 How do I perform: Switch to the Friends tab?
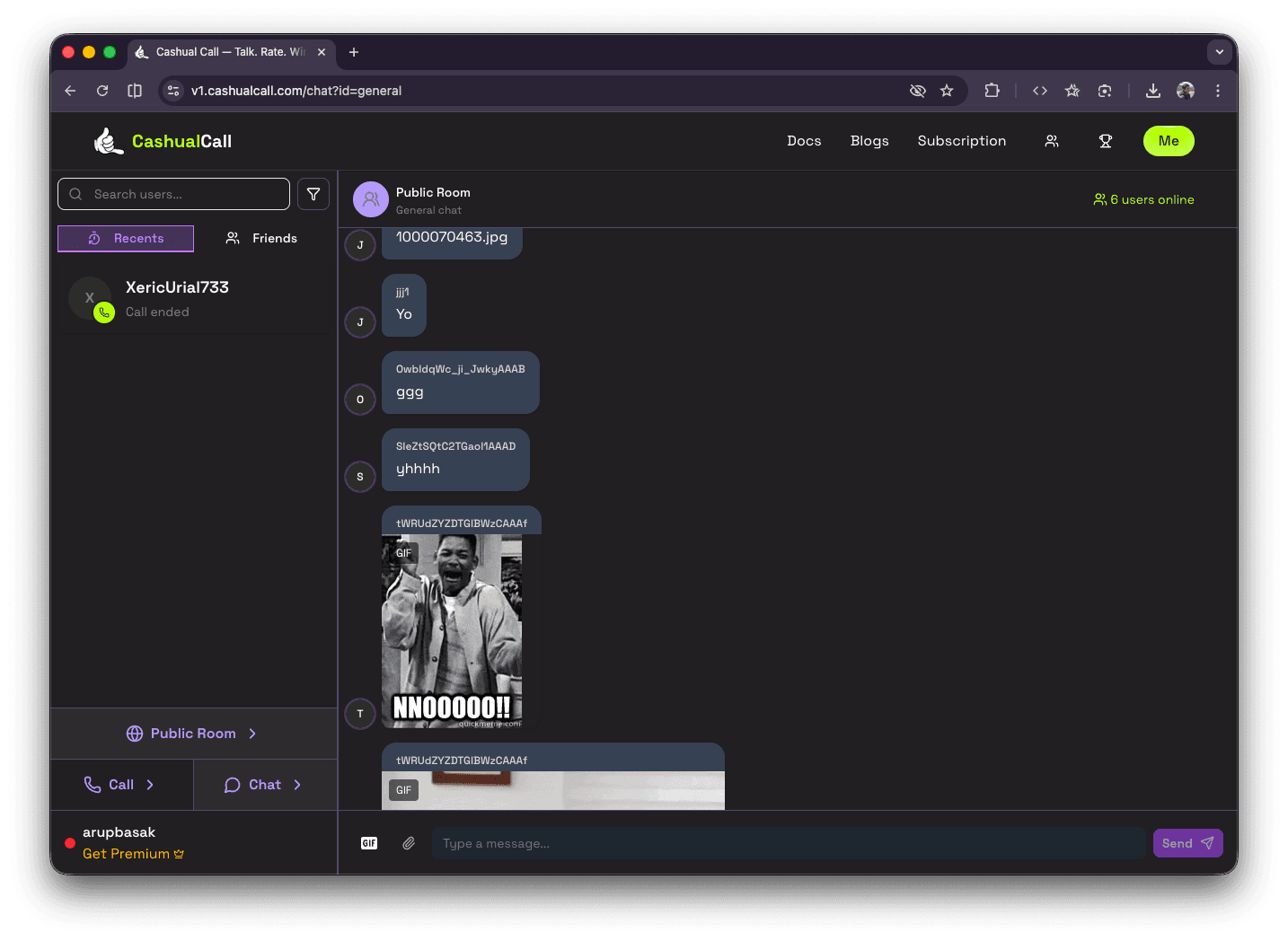[260, 238]
